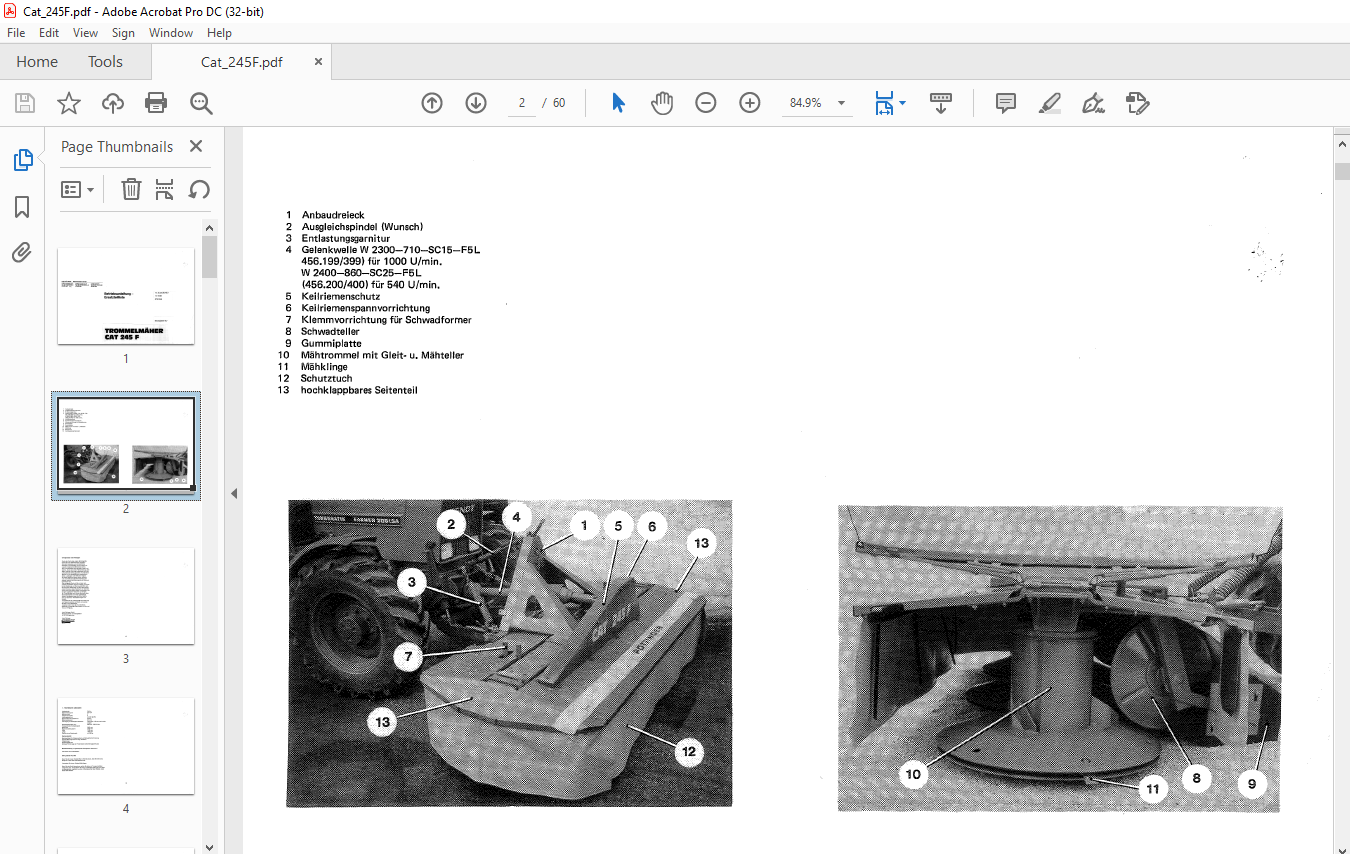
Task: Close the Cat_245F.pdf tab
Action: [318, 62]
